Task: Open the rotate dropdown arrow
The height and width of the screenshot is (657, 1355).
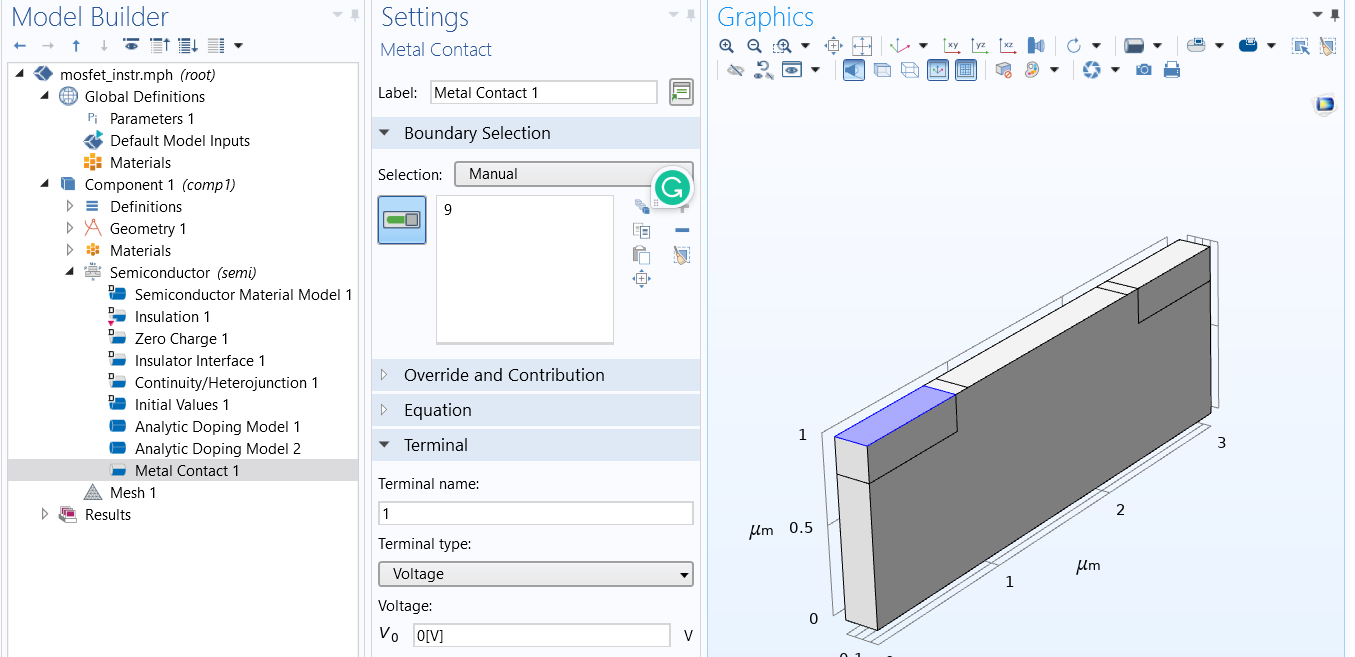Action: (x=1097, y=46)
